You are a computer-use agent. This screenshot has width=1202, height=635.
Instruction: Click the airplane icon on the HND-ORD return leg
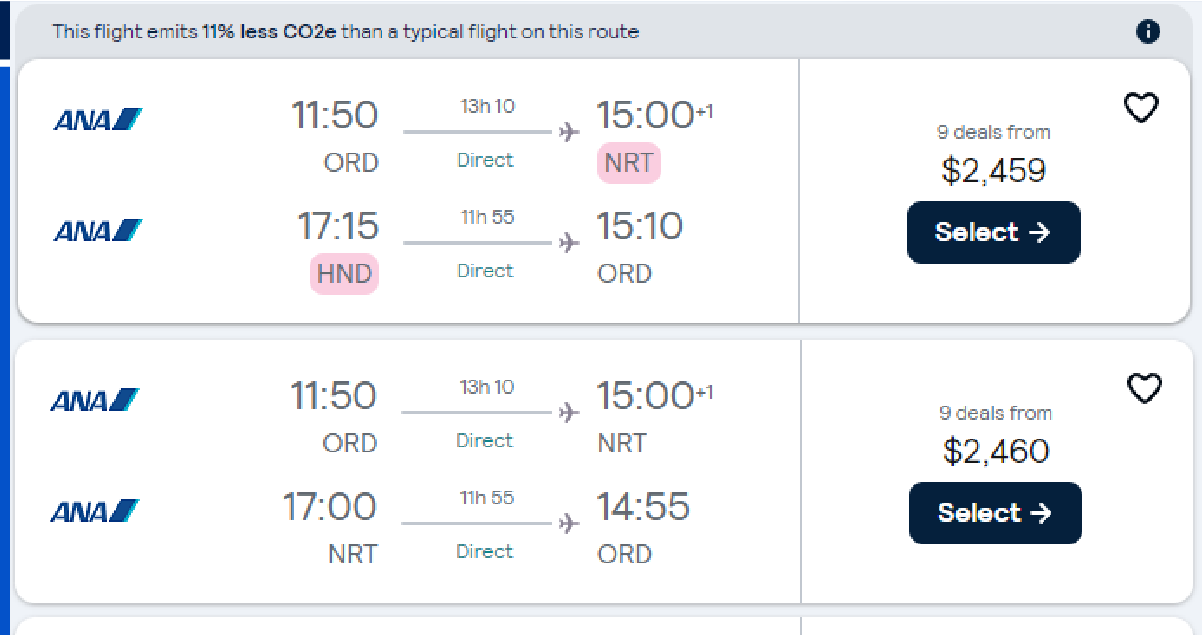(x=569, y=241)
